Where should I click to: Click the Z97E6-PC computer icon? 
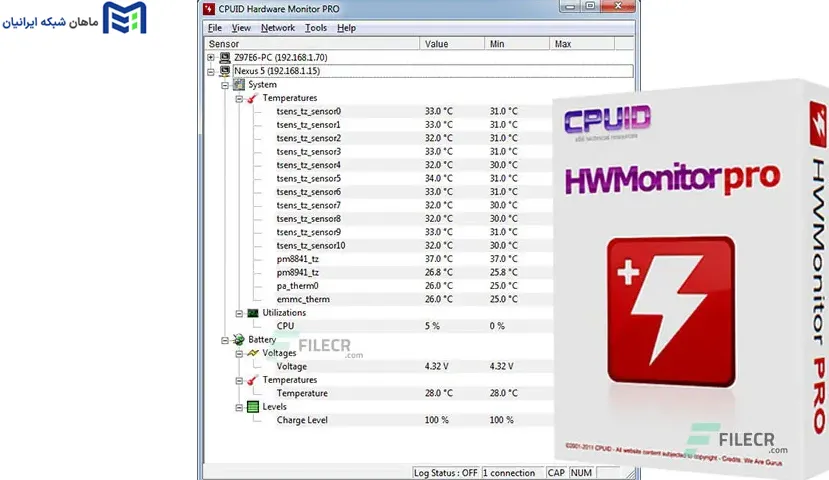(x=225, y=57)
